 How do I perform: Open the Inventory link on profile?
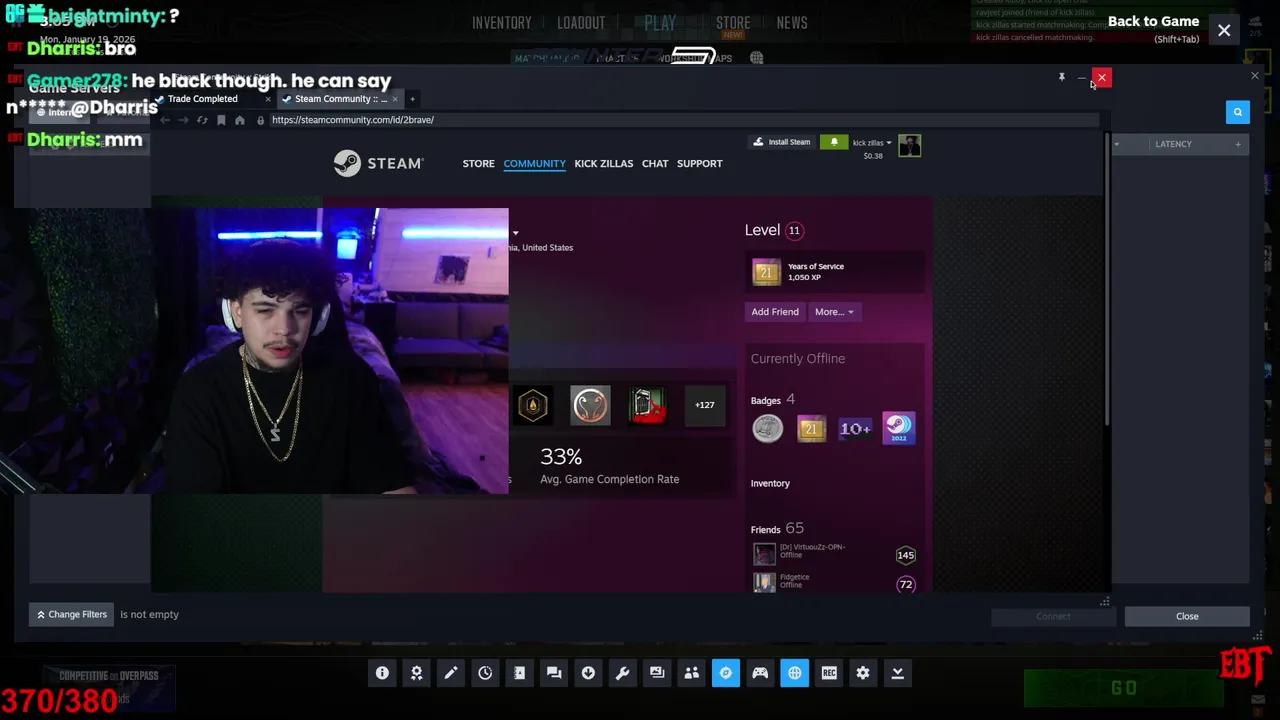coord(770,483)
